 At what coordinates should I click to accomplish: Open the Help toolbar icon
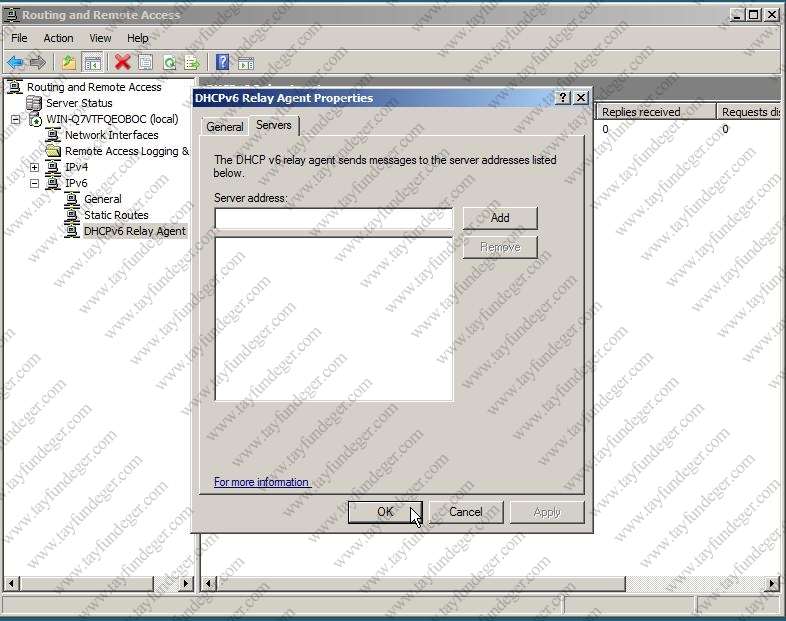pyautogui.click(x=222, y=63)
